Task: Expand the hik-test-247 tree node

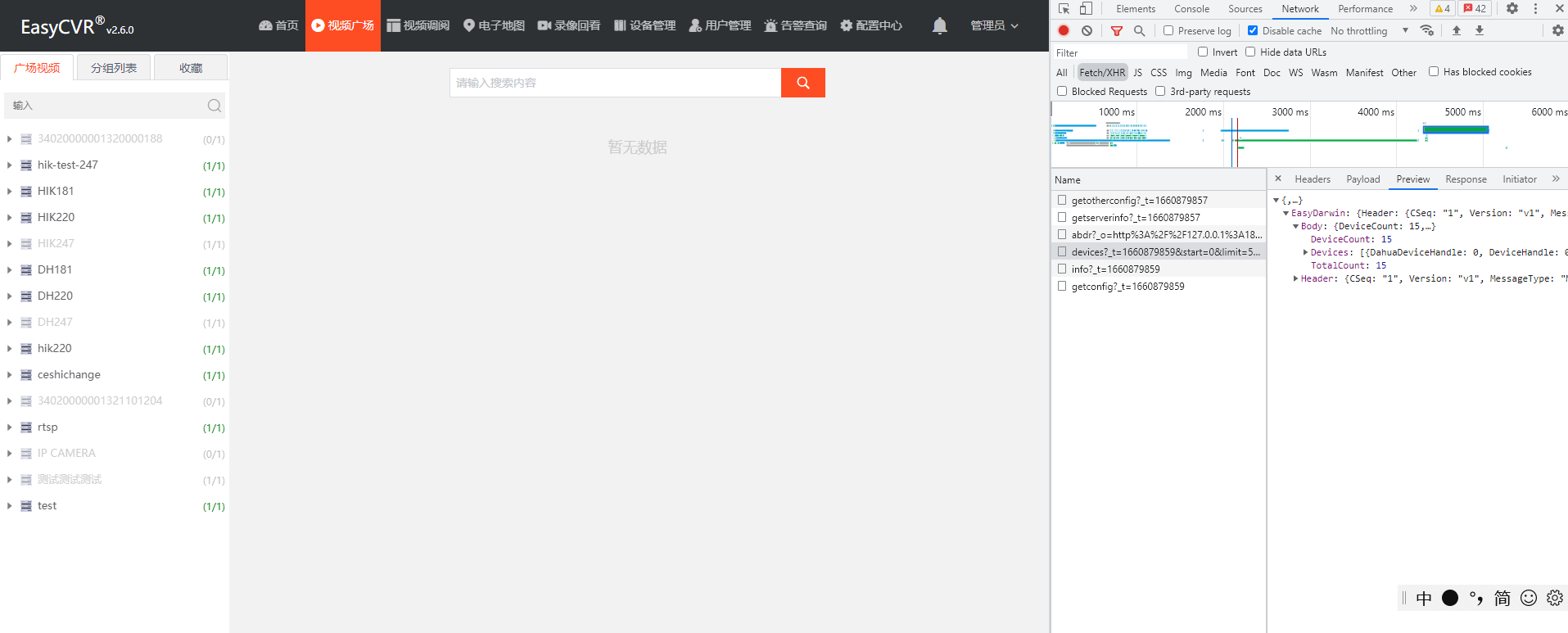Action: (x=9, y=165)
